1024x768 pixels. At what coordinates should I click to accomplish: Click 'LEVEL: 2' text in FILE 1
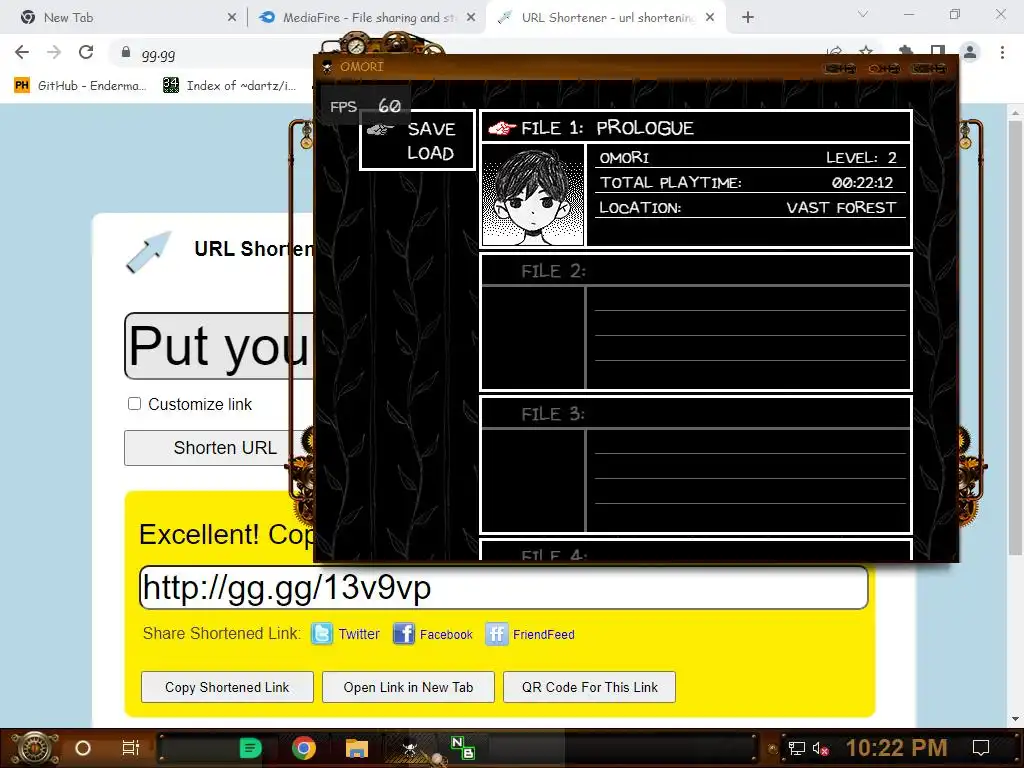click(x=861, y=157)
